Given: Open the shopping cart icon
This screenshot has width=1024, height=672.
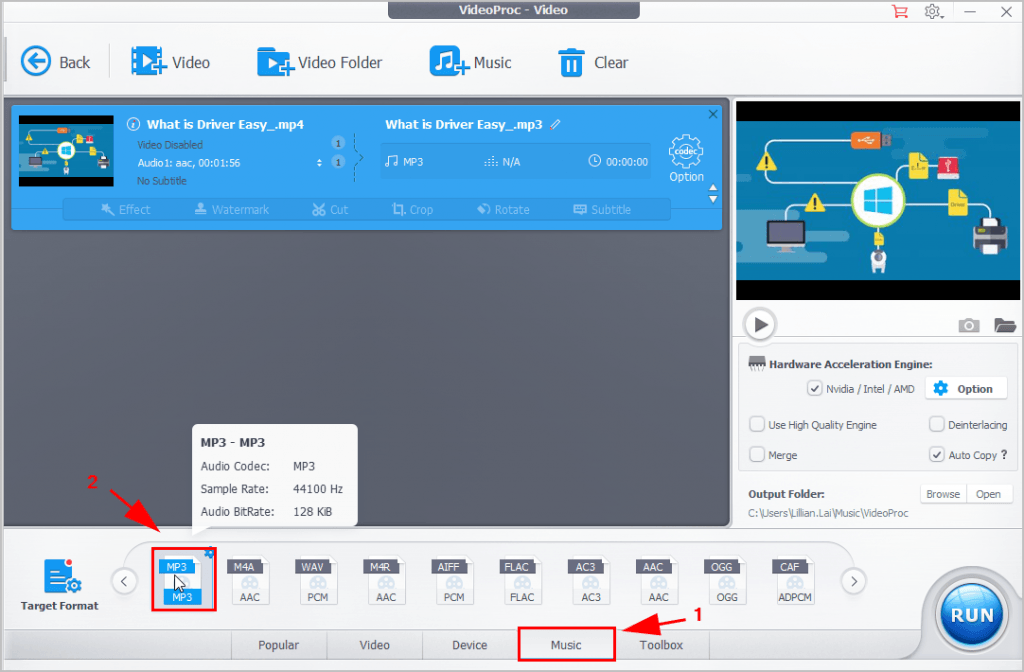Looking at the screenshot, I should [x=900, y=11].
